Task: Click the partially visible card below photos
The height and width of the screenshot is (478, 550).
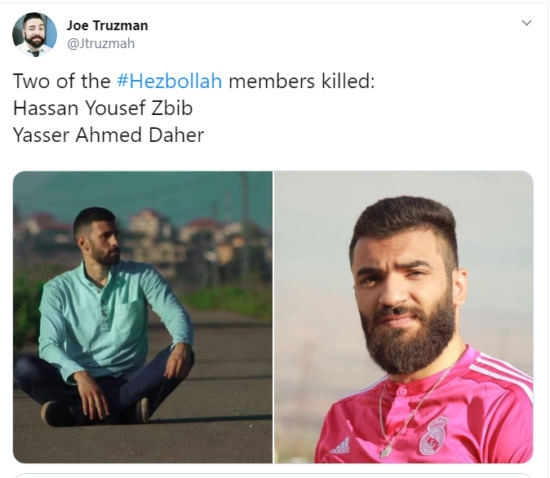Action: (273, 475)
